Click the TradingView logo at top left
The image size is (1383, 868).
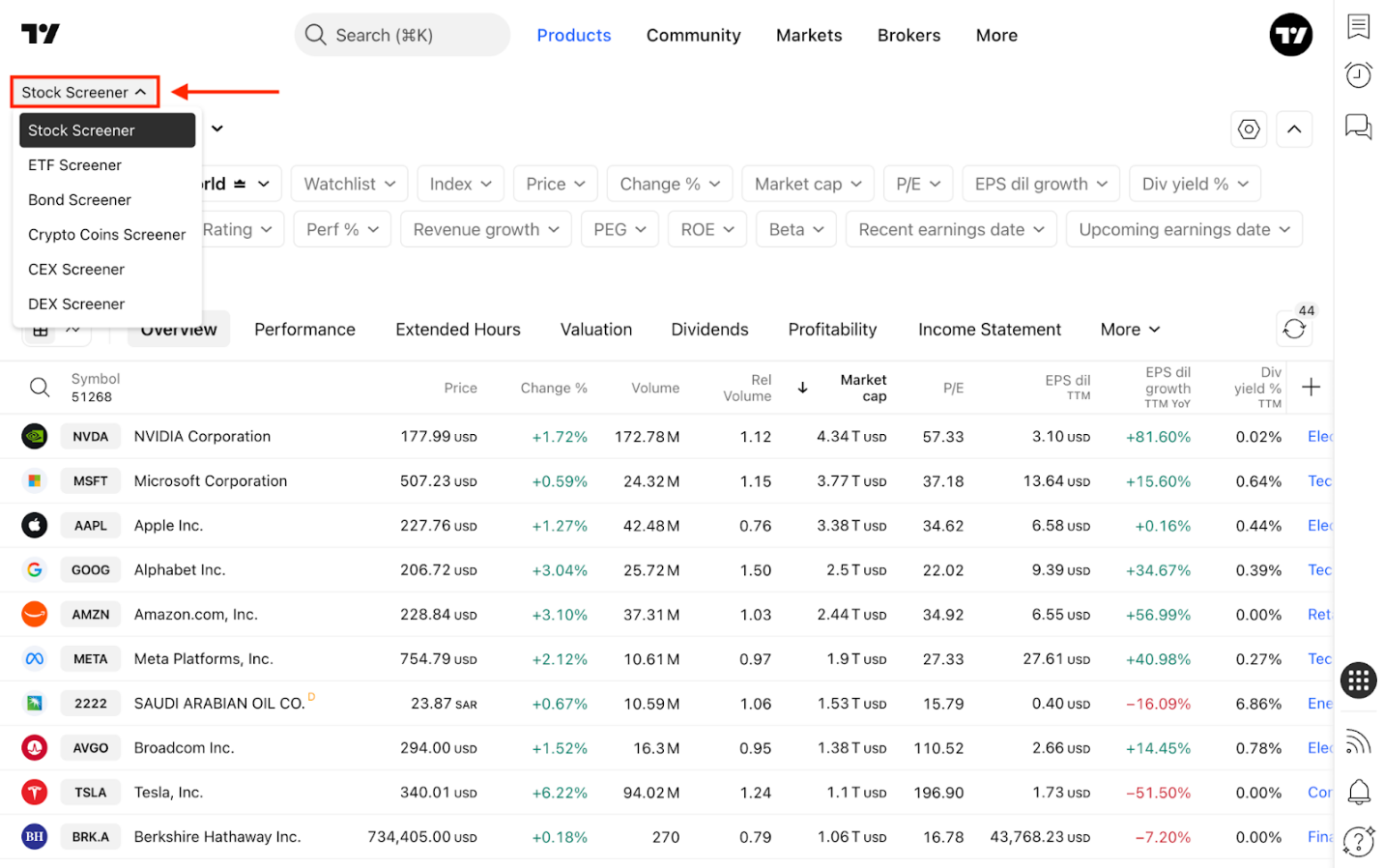click(x=40, y=34)
